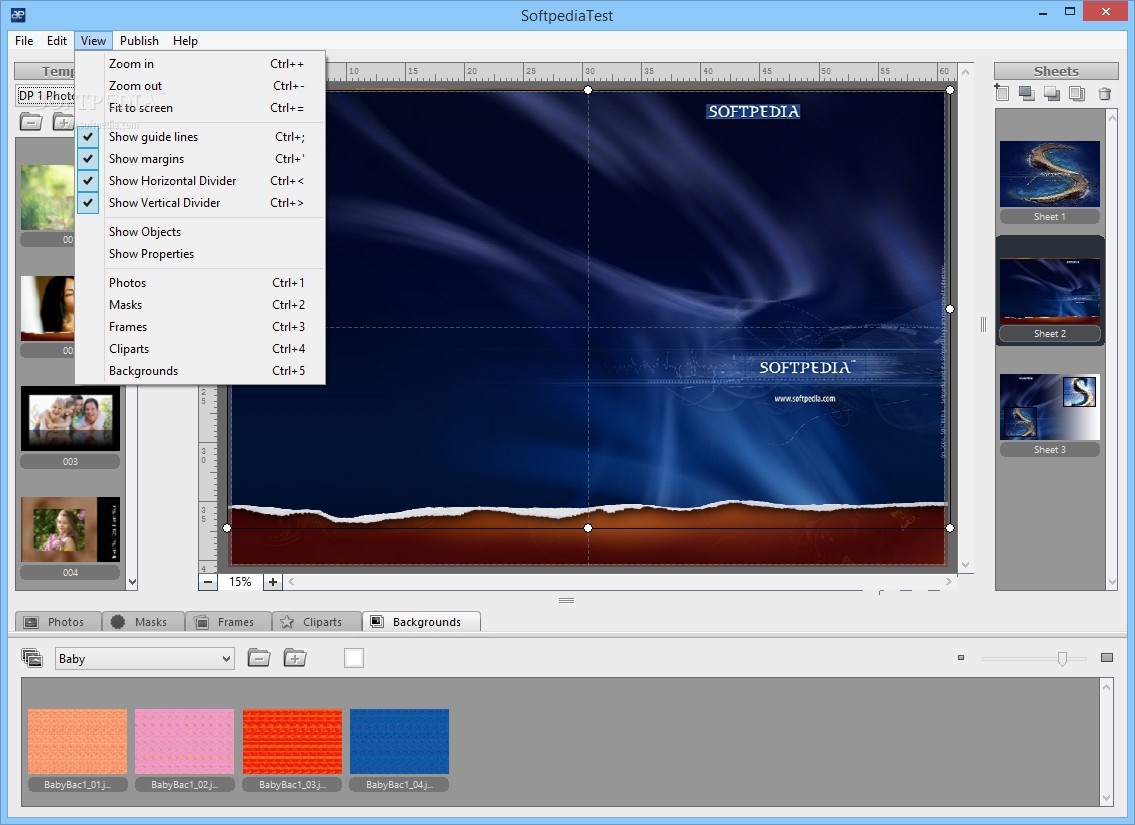The height and width of the screenshot is (825, 1135).
Task: Click the canvas top-center selection handle
Action: tap(588, 90)
